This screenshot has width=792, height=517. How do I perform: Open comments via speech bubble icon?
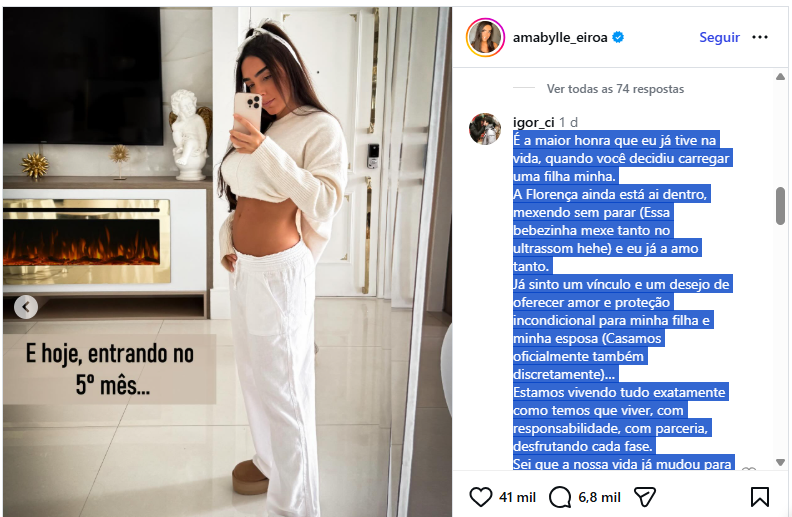560,497
